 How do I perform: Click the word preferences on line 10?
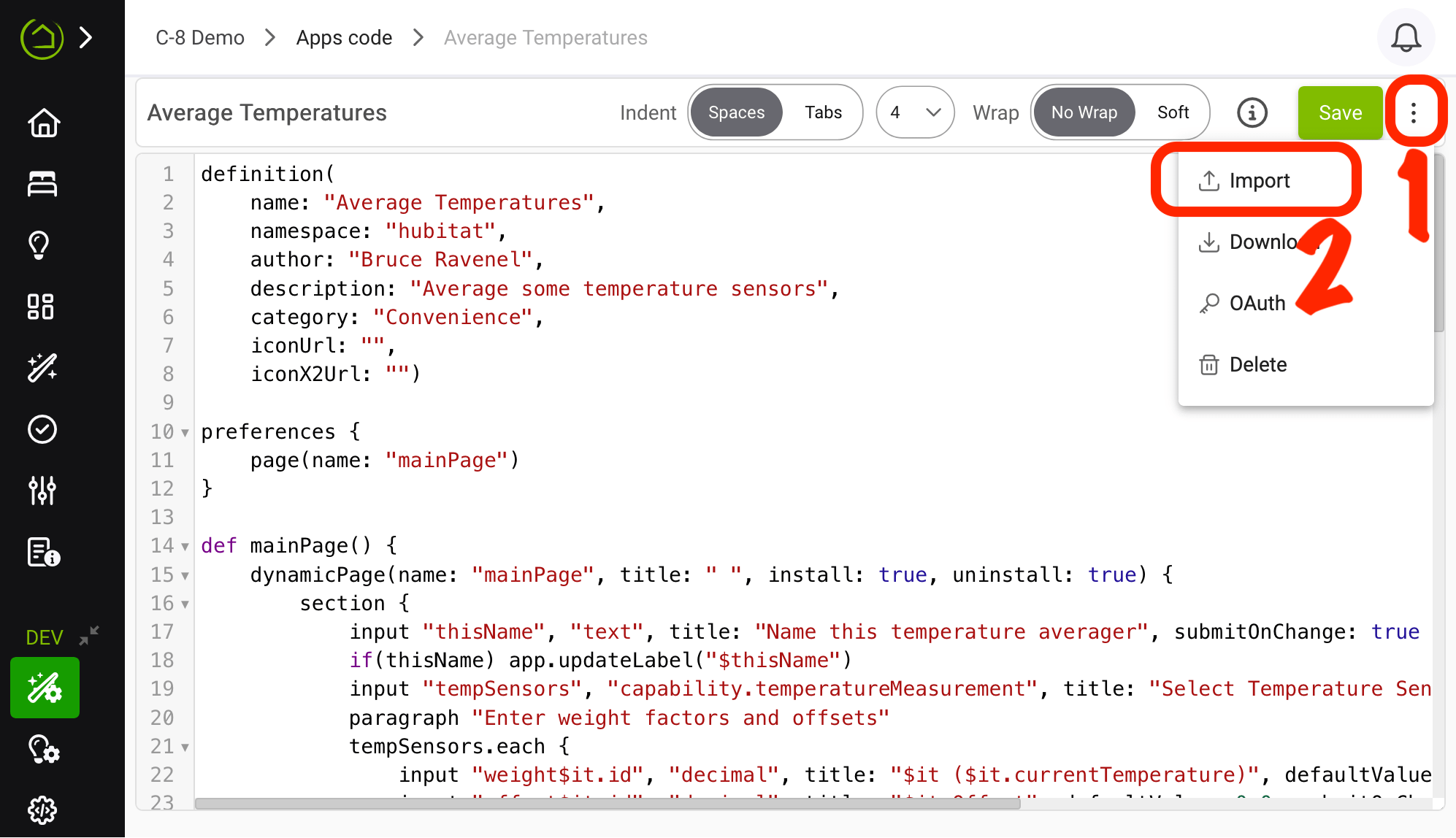268,431
